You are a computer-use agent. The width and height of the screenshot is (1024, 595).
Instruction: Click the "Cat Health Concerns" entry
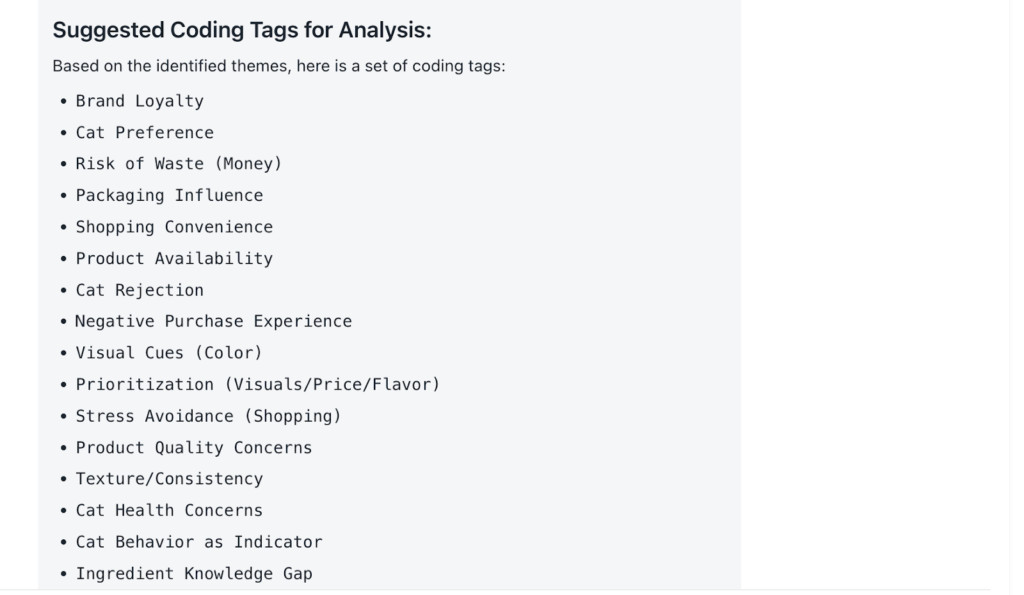pos(169,510)
